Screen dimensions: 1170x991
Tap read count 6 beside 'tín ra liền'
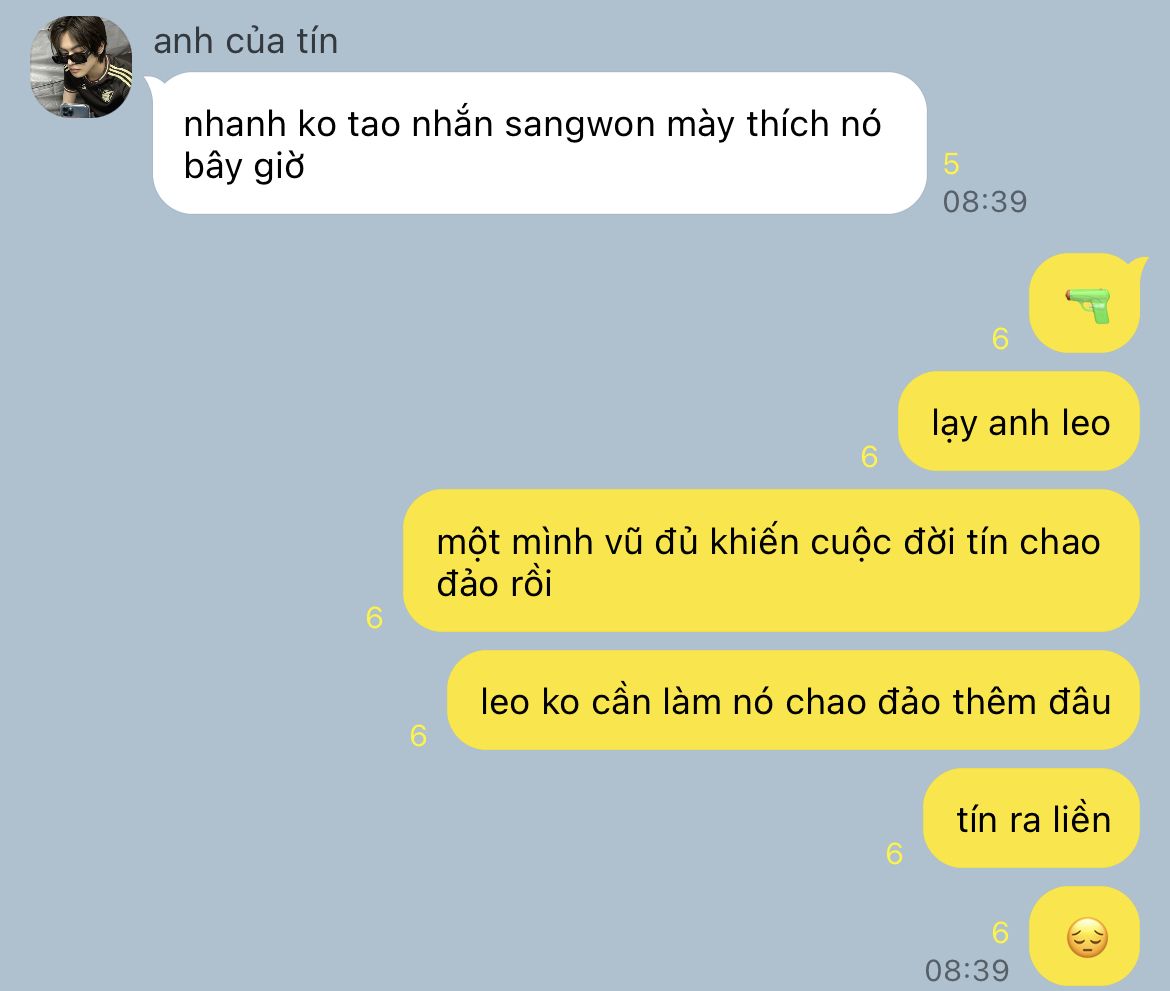click(x=895, y=854)
